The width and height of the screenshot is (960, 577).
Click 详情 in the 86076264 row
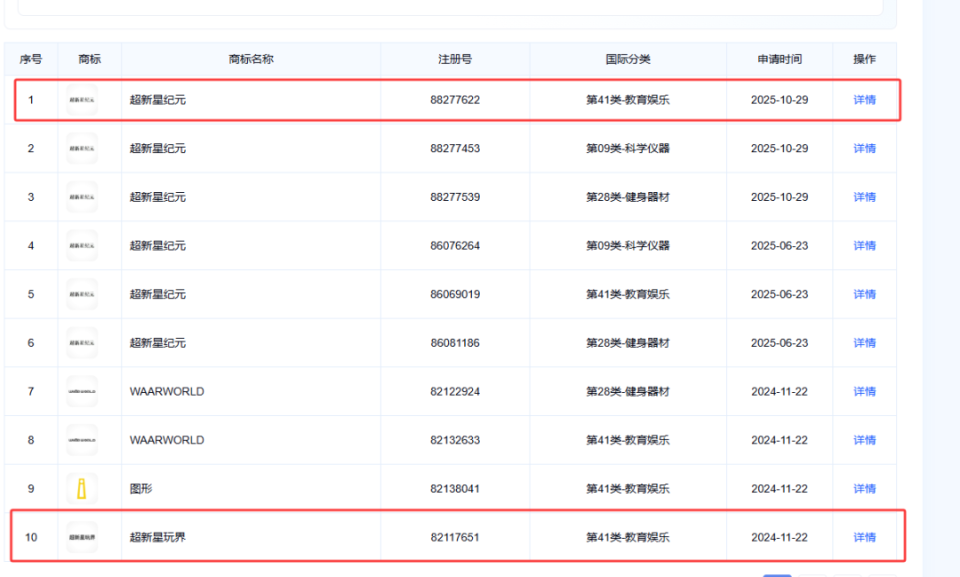(x=864, y=246)
